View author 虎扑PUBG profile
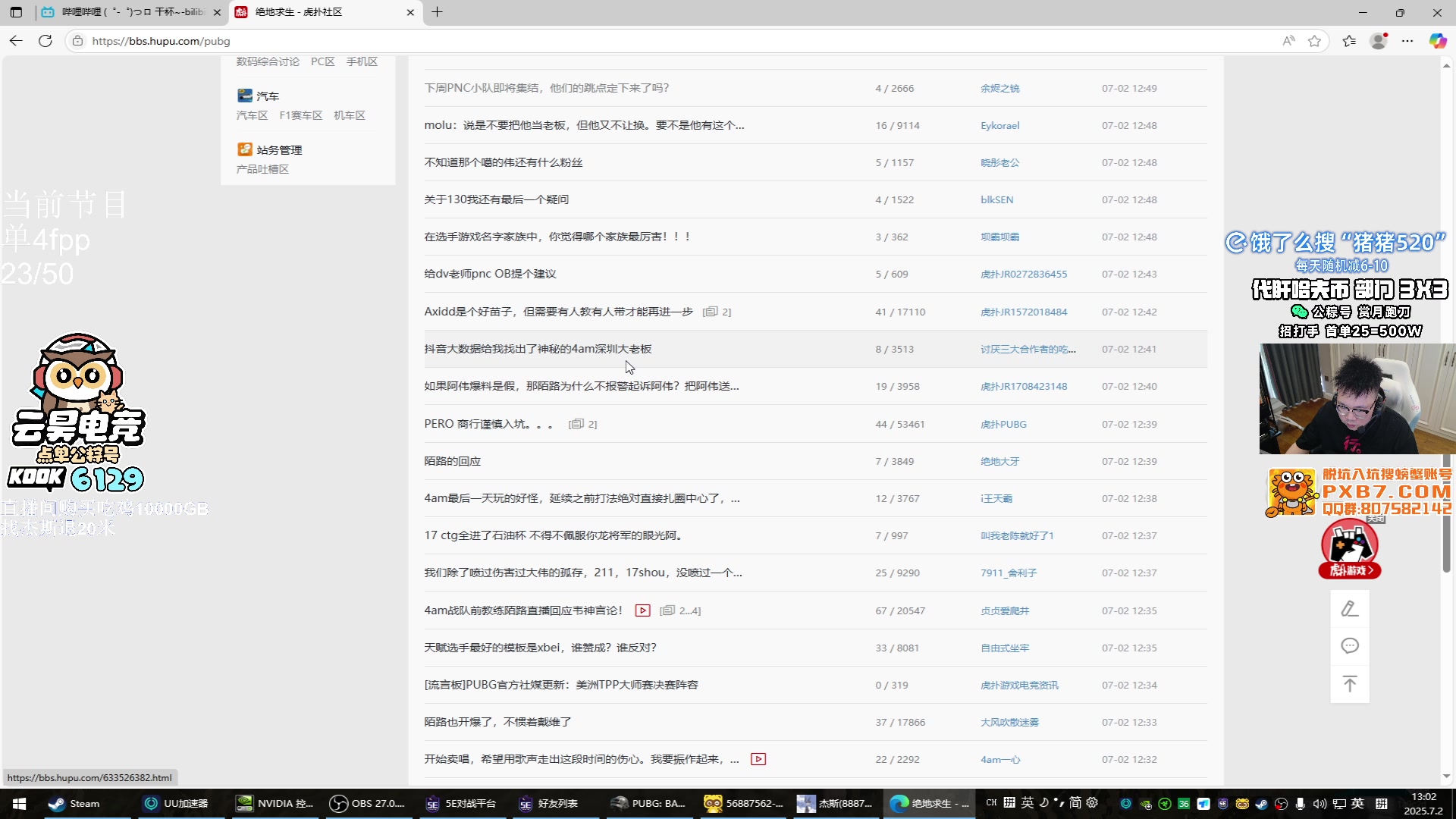Viewport: 1456px width, 819px height. click(x=1003, y=424)
